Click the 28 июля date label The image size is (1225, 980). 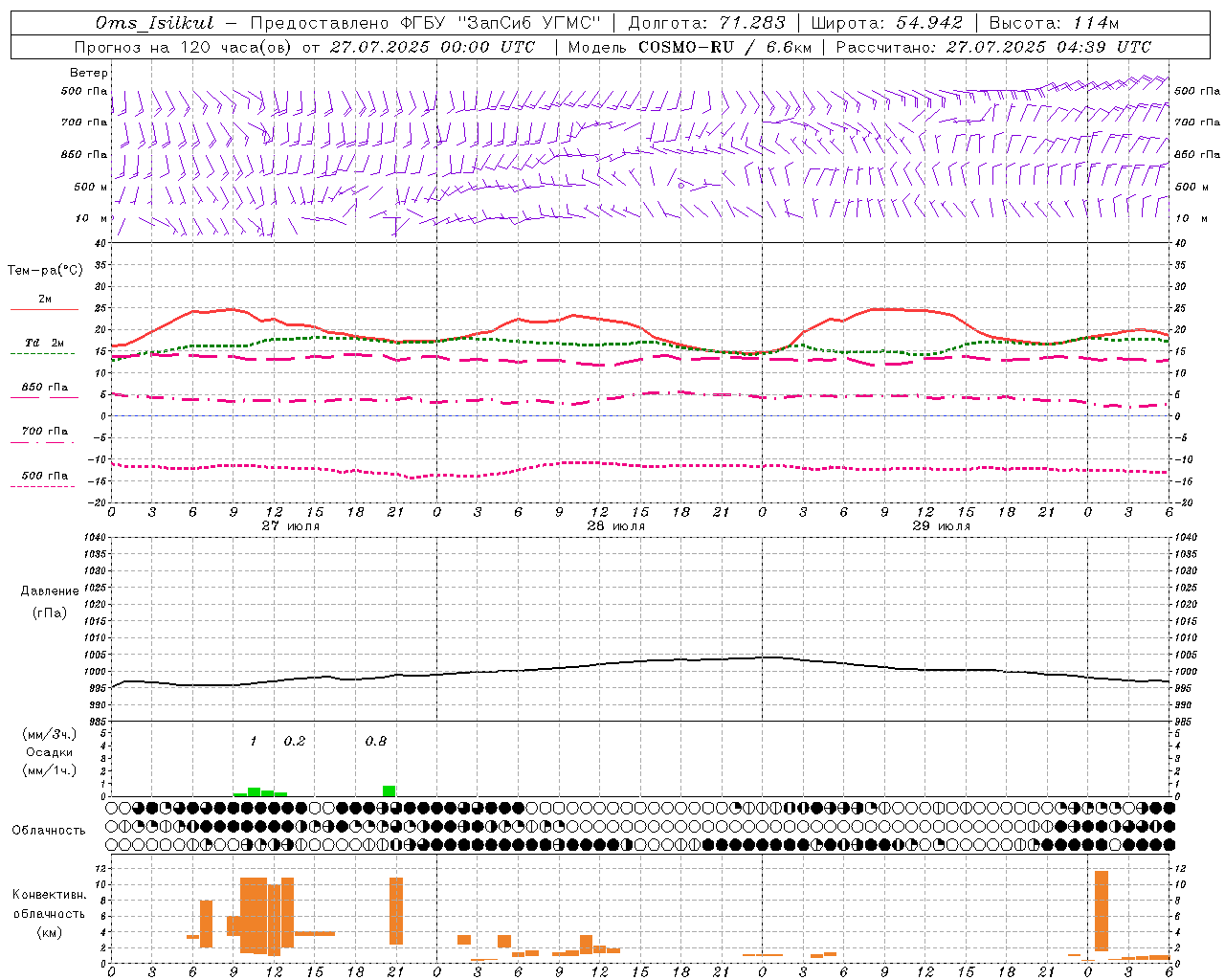616,525
